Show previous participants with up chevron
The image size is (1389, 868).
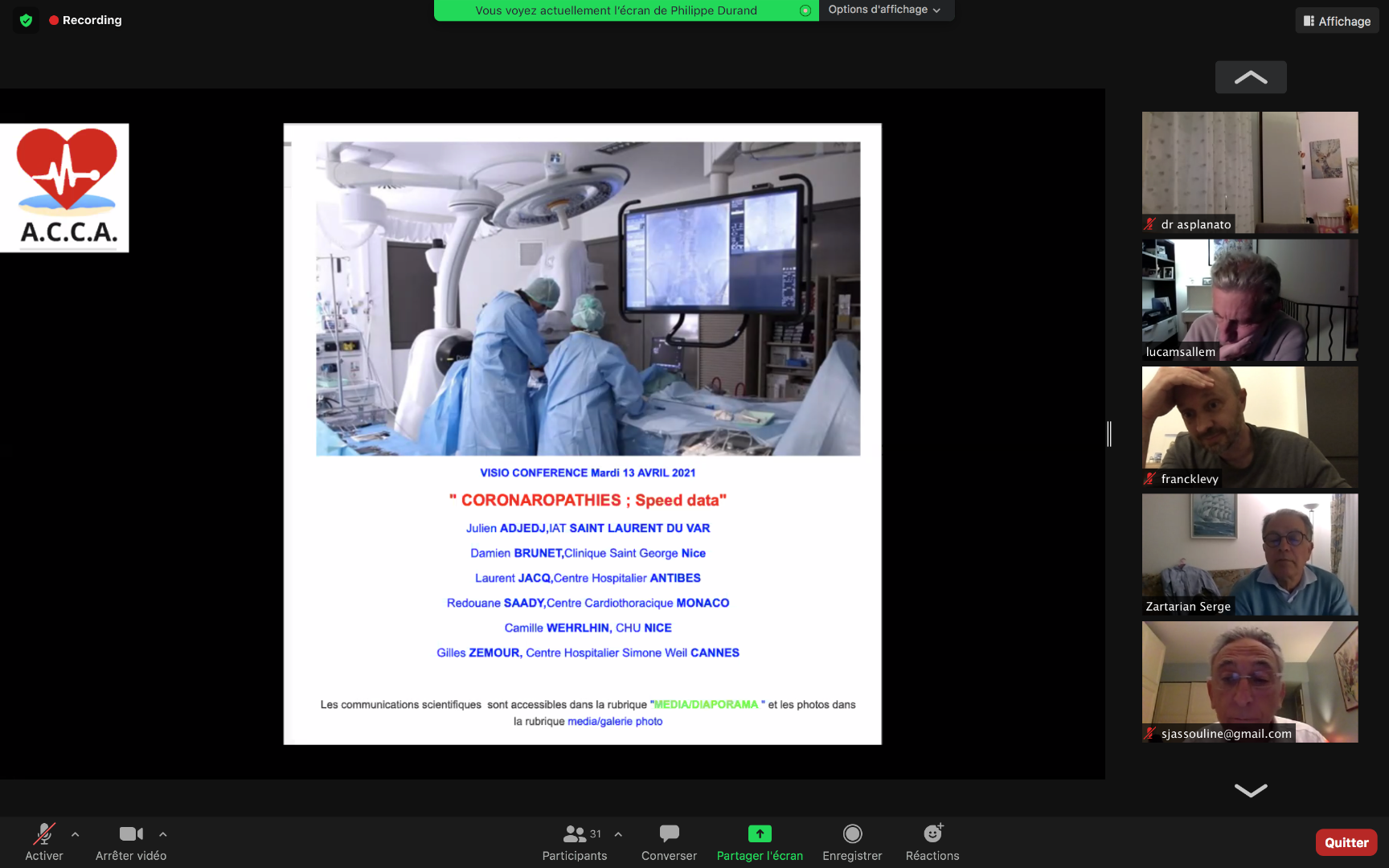pyautogui.click(x=1251, y=77)
